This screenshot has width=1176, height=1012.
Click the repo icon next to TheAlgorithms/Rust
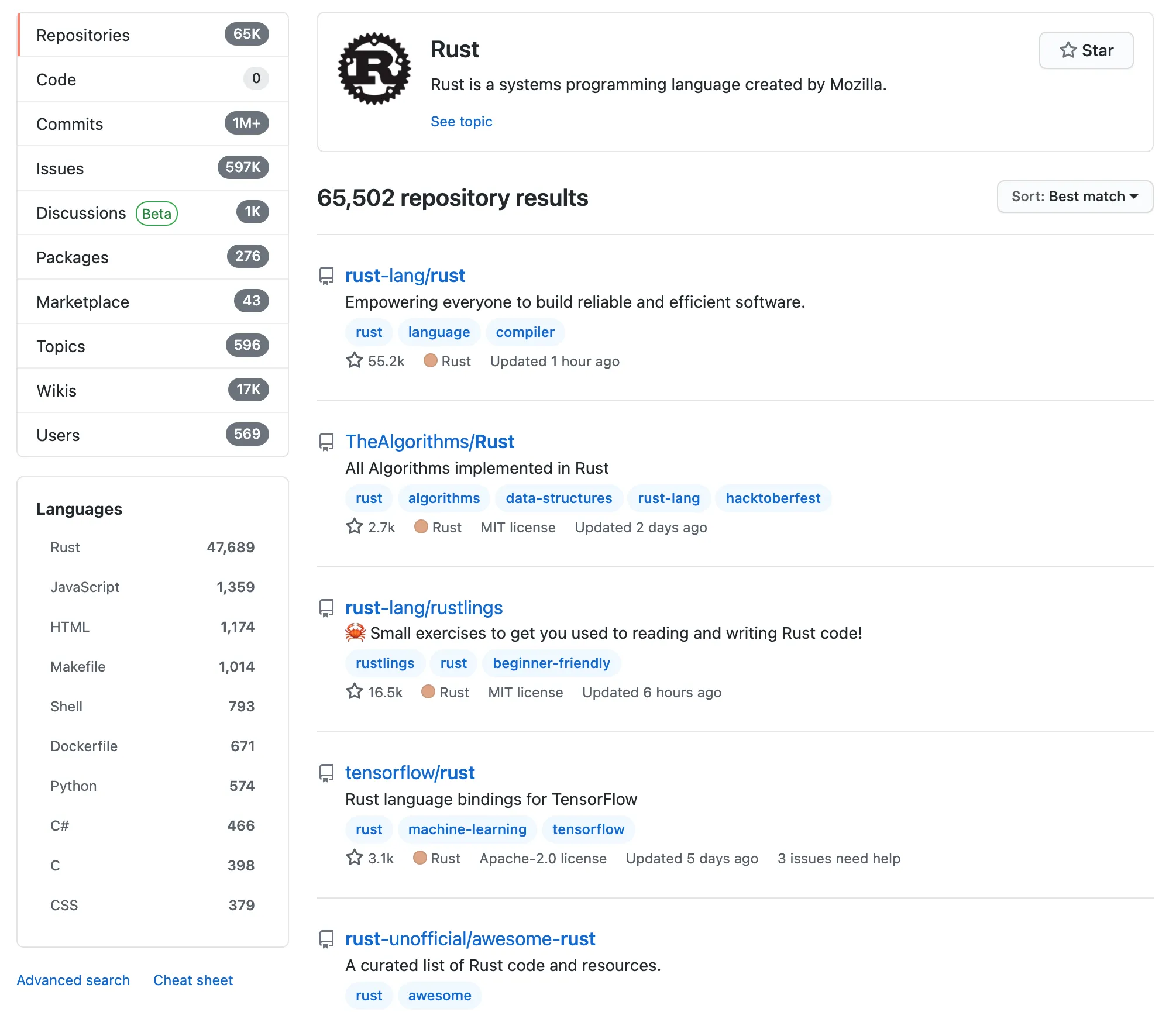click(326, 442)
